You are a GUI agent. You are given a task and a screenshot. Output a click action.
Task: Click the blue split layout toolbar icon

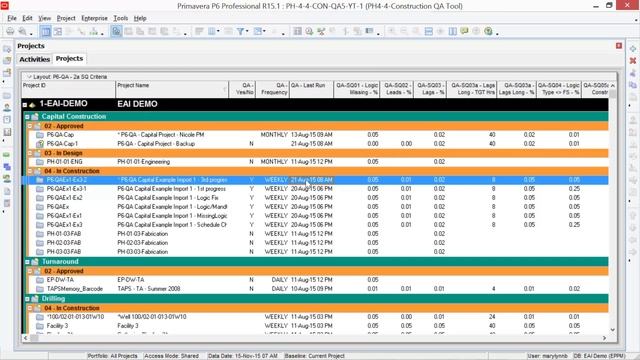(429, 31)
